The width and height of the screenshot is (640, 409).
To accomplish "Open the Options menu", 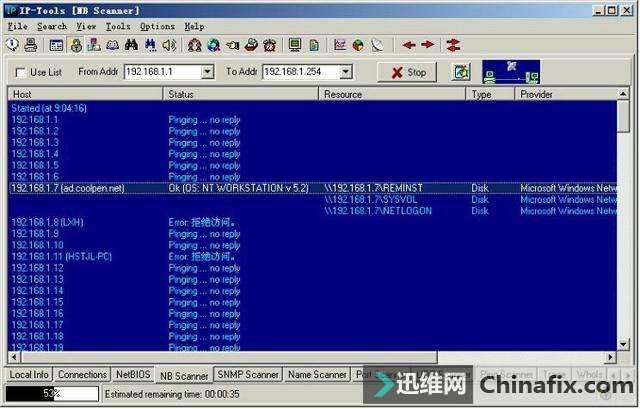I will pos(157,26).
